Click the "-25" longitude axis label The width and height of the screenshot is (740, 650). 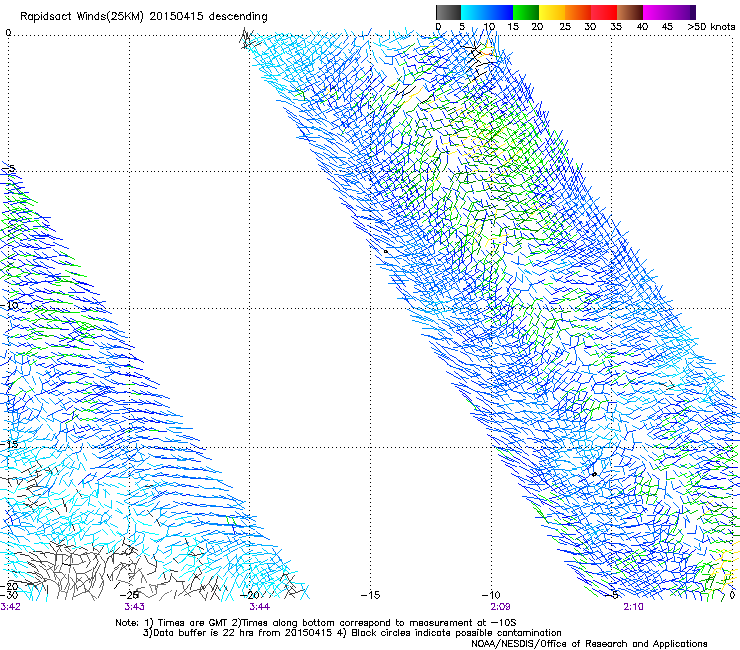[129, 595]
